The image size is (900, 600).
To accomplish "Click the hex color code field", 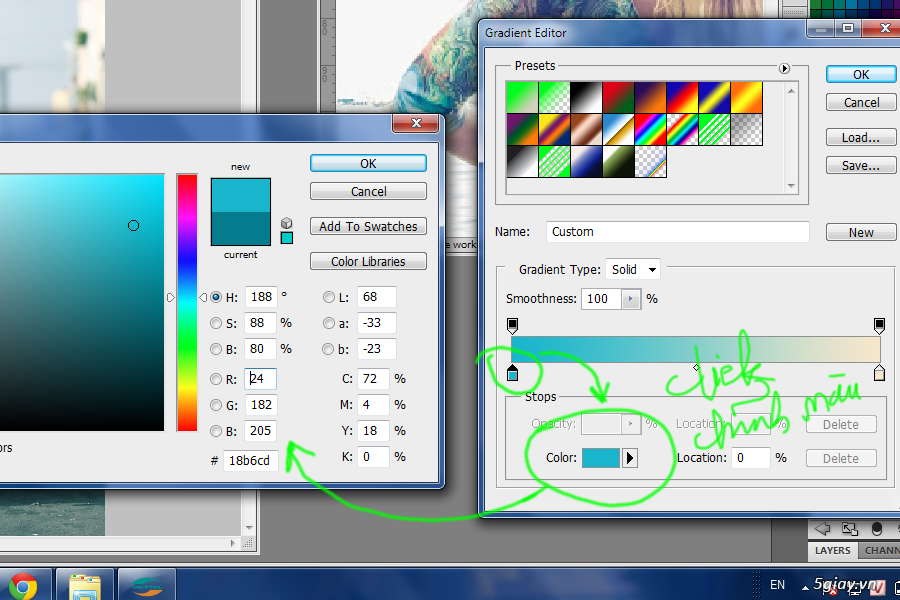I will (250, 461).
